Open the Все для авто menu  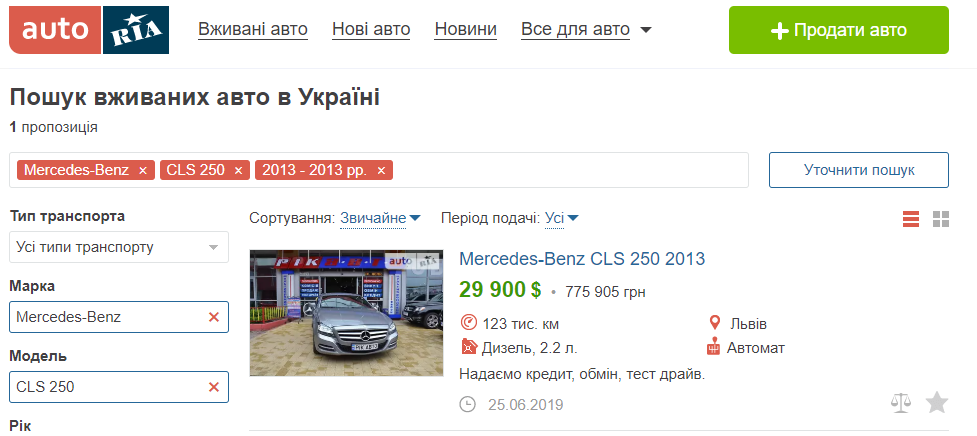click(x=586, y=30)
